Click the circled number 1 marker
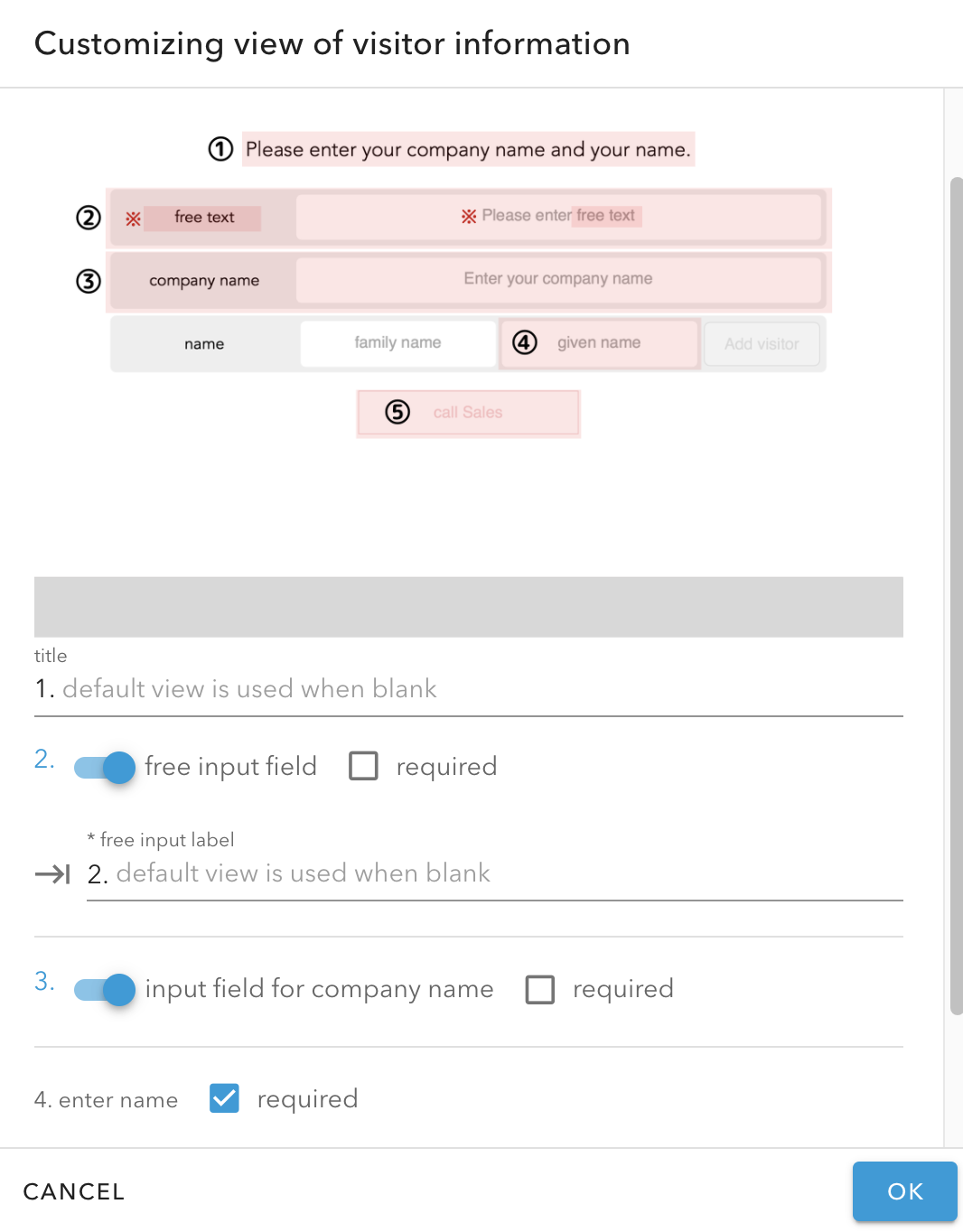This screenshot has width=963, height=1232. pyautogui.click(x=220, y=149)
